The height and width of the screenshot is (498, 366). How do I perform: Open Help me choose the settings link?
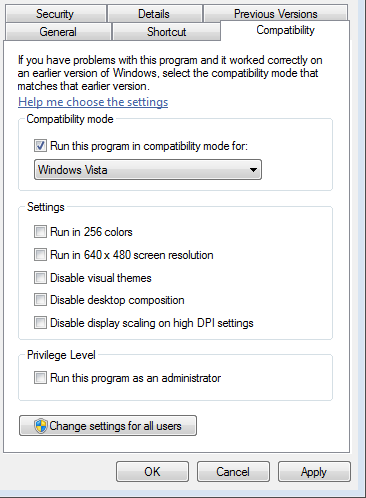click(93, 102)
